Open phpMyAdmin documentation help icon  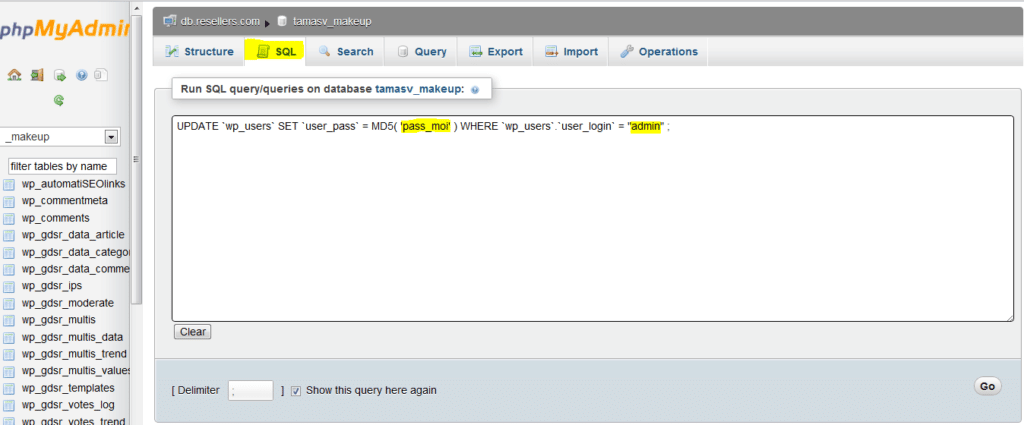coord(81,75)
